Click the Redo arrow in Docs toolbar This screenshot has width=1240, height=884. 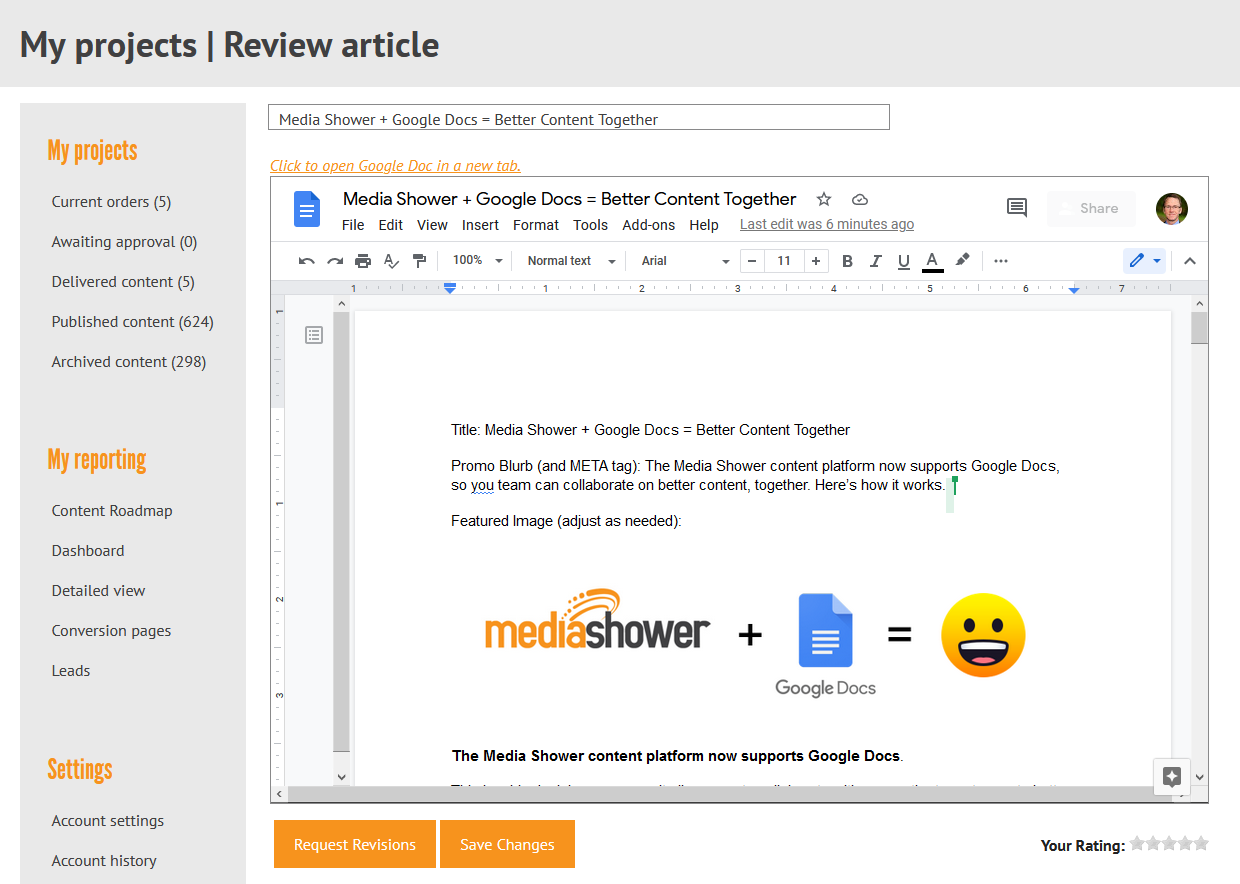[335, 261]
